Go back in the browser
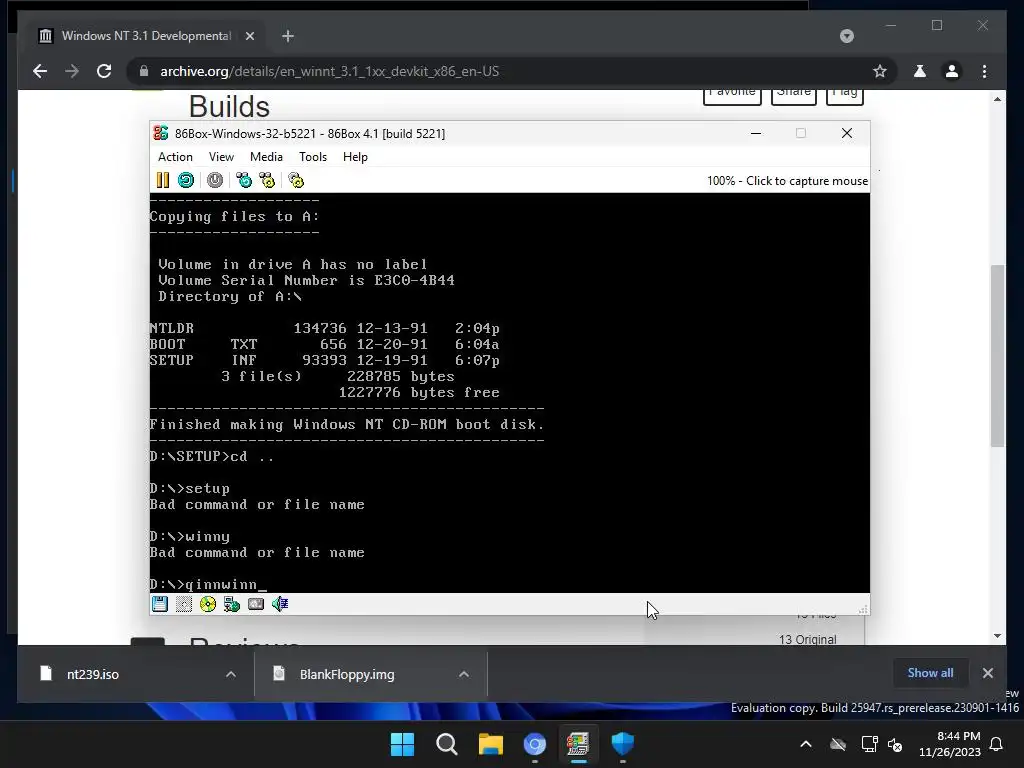The height and width of the screenshot is (768, 1024). point(40,71)
